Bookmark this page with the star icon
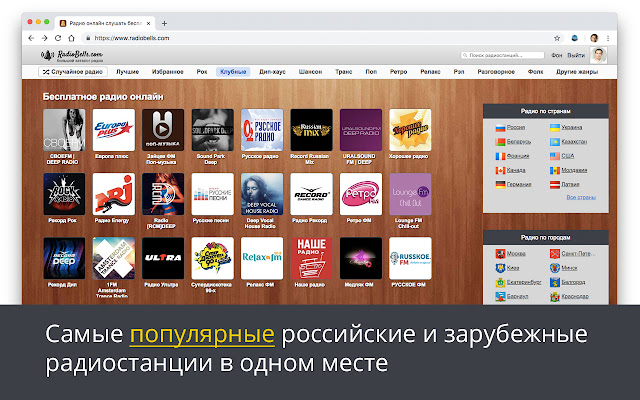 [557, 38]
